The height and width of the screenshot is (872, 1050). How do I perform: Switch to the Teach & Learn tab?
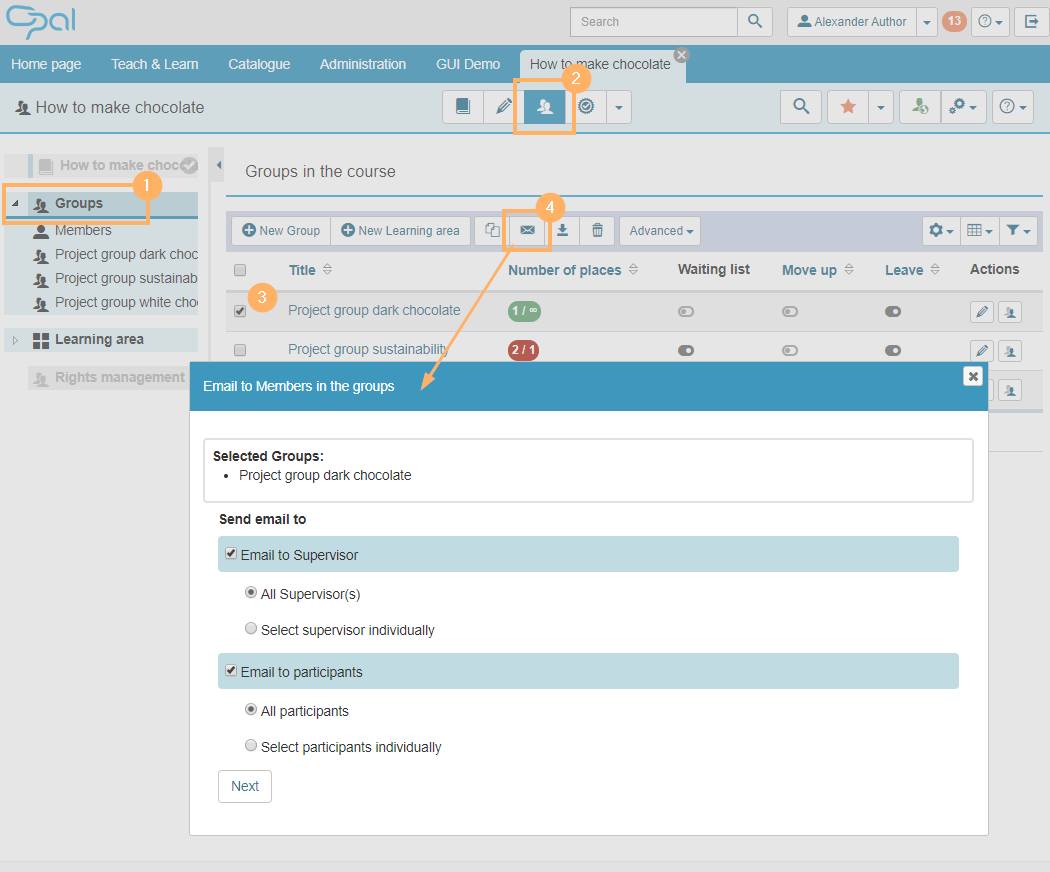[154, 64]
